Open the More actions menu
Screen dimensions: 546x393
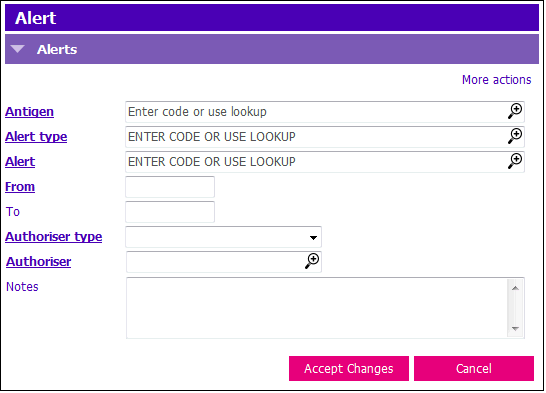coord(496,80)
